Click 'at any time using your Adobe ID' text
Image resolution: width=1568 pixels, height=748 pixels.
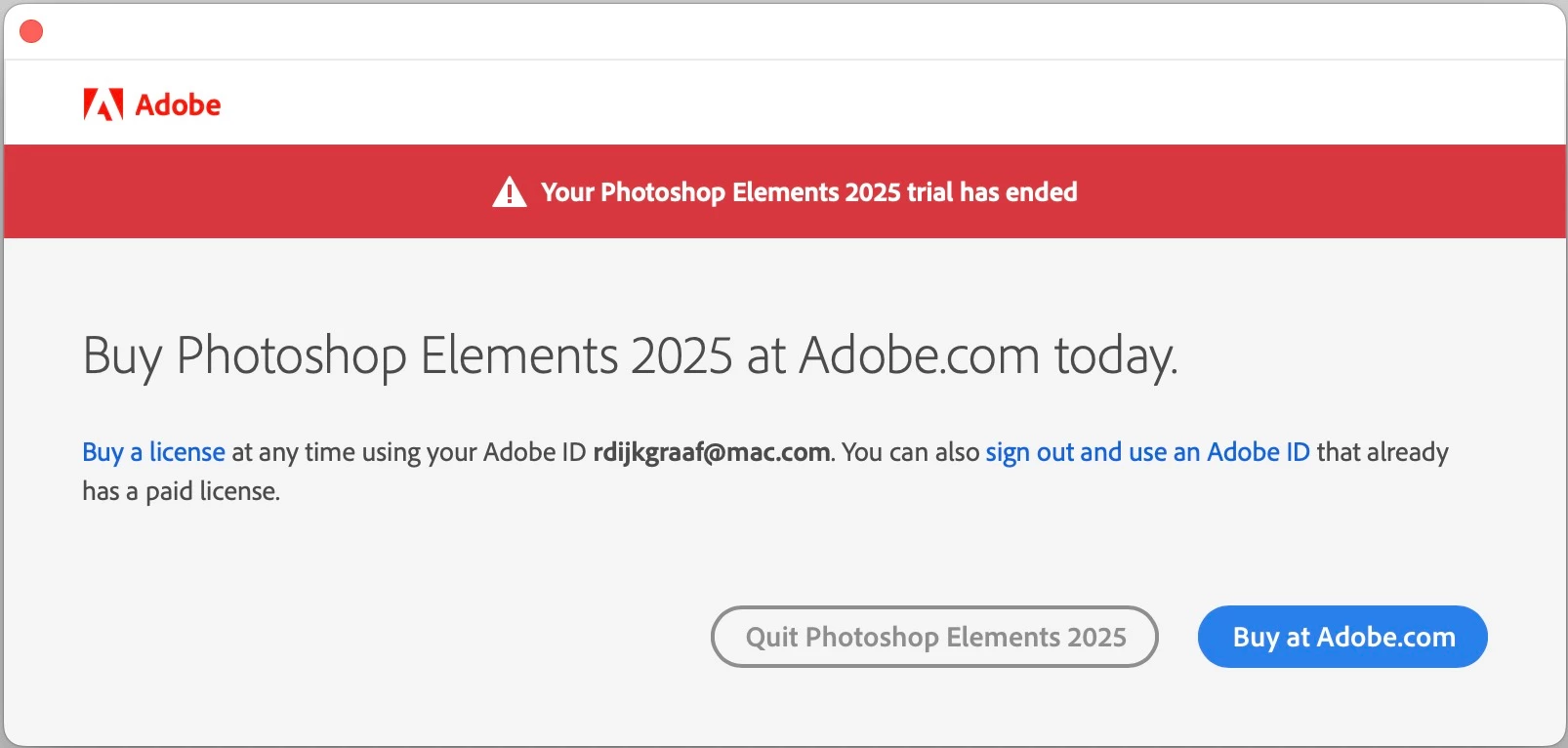pos(408,452)
